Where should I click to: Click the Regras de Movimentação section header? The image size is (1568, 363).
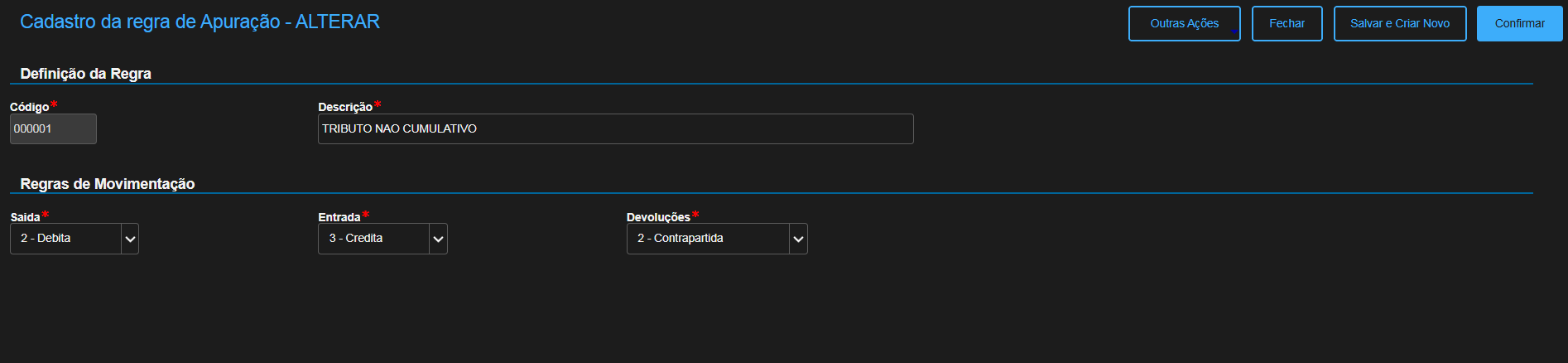[x=108, y=184]
